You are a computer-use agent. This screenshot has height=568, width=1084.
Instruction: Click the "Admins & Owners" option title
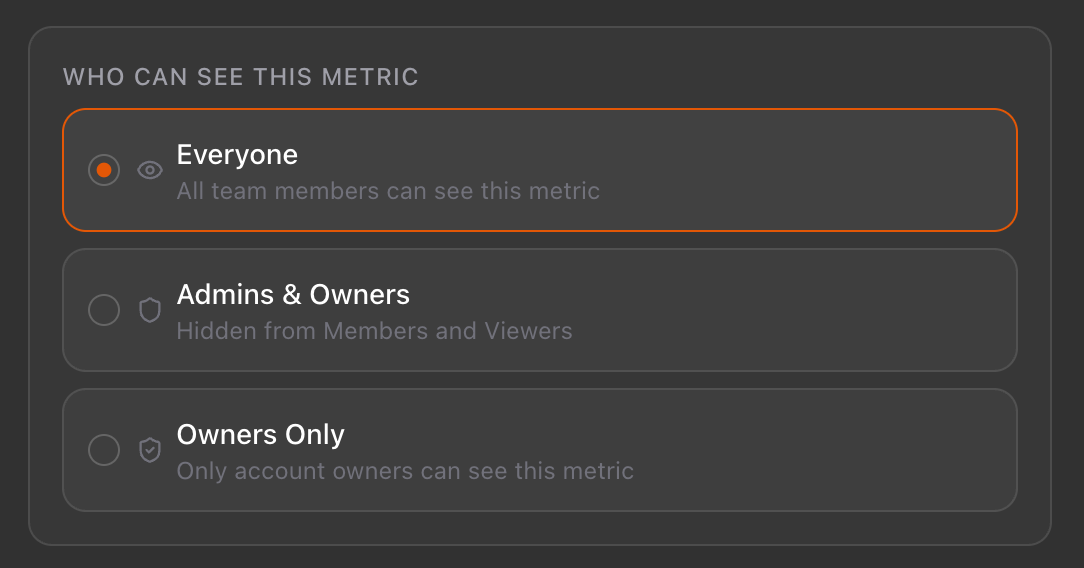[x=293, y=295]
